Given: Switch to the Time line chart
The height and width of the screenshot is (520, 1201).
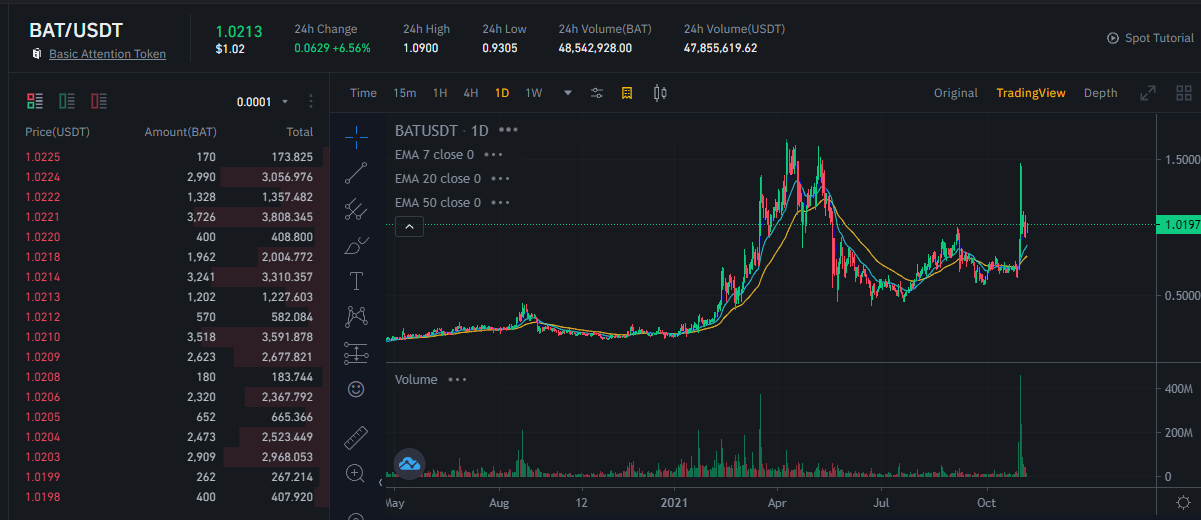Looking at the screenshot, I should click(363, 93).
